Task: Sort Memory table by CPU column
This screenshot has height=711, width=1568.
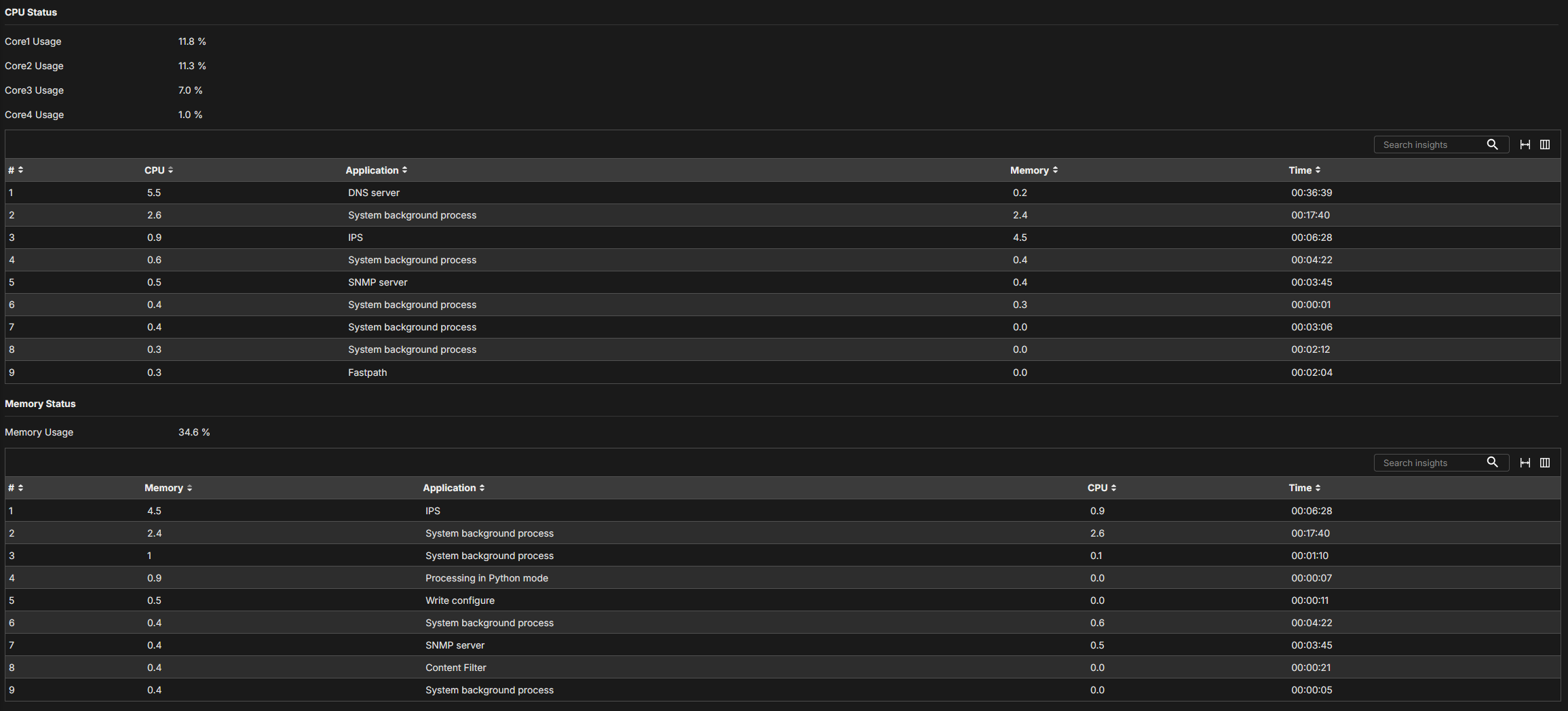Action: (1101, 488)
